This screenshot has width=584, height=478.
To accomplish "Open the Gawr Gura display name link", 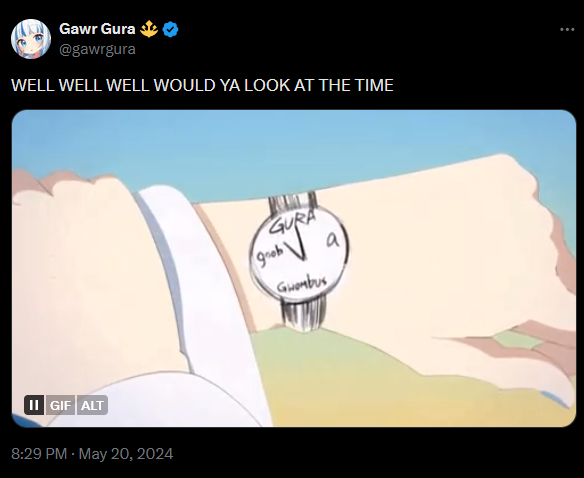I will 97,29.
